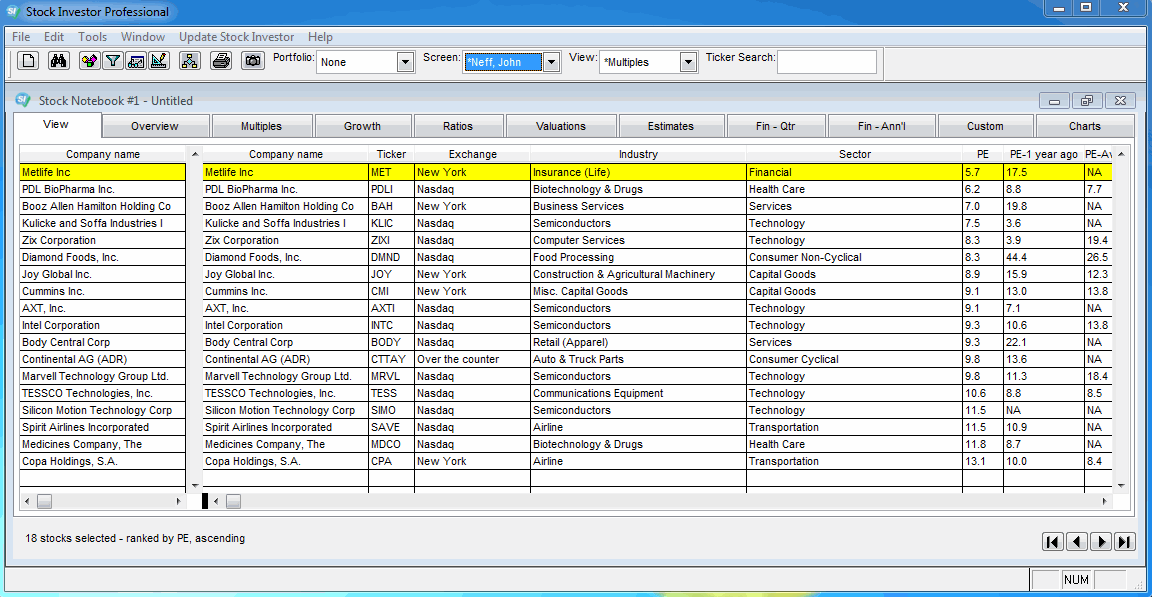Open the funnel screen filter editor

[112, 60]
